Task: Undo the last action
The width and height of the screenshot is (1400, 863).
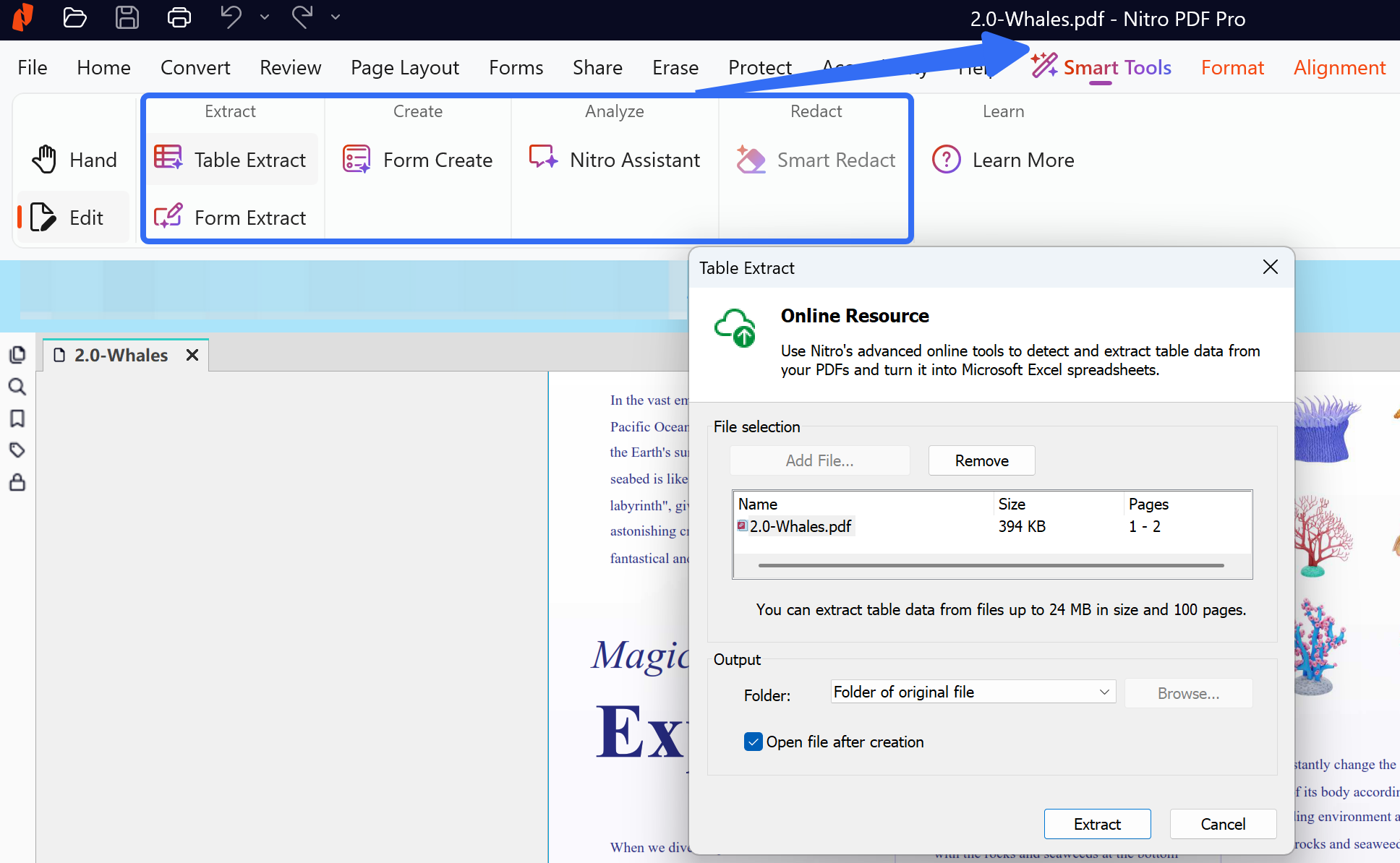Action: pos(231,17)
